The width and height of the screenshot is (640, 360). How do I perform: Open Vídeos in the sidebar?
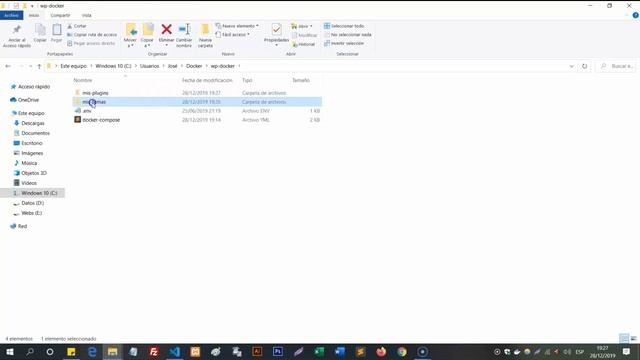[x=29, y=183]
